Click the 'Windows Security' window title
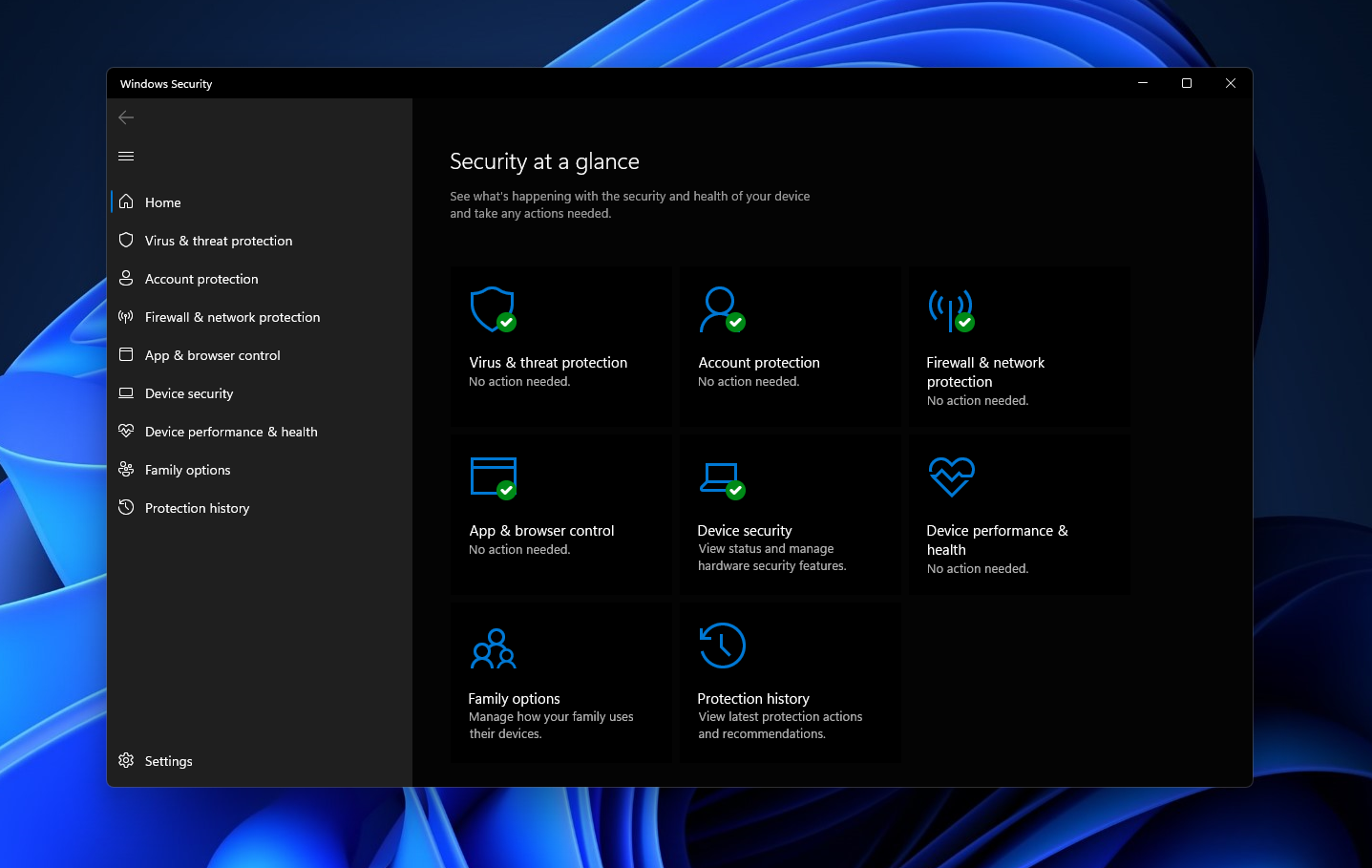The width and height of the screenshot is (1372, 868). [166, 84]
